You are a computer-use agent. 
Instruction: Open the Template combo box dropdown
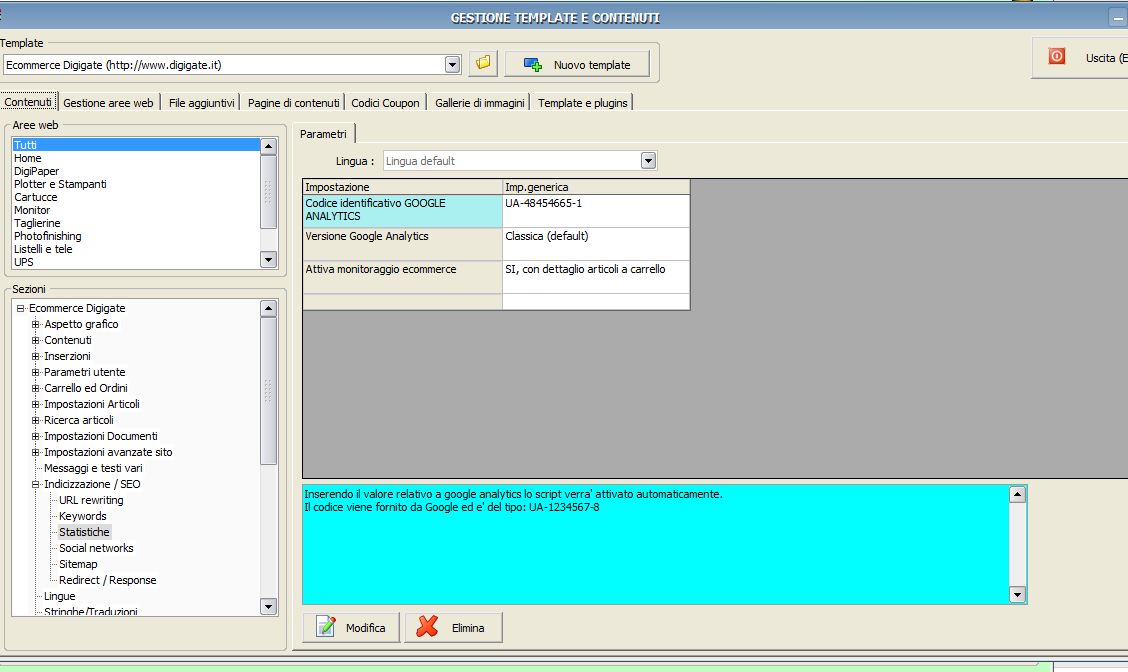coord(452,65)
